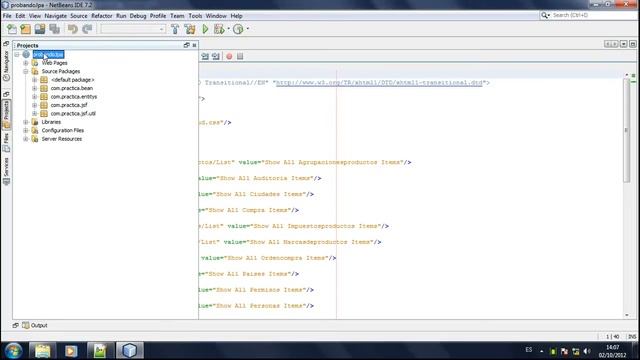This screenshot has height=360, width=640.
Task: Open the File menu
Action: (7, 16)
